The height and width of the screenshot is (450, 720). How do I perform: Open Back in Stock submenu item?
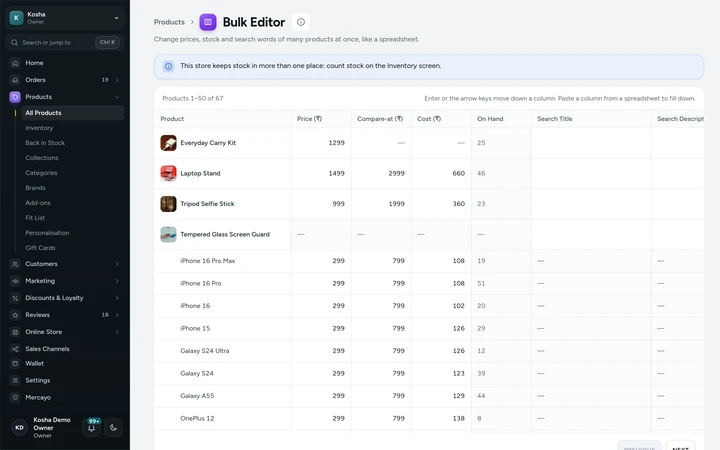point(73,143)
